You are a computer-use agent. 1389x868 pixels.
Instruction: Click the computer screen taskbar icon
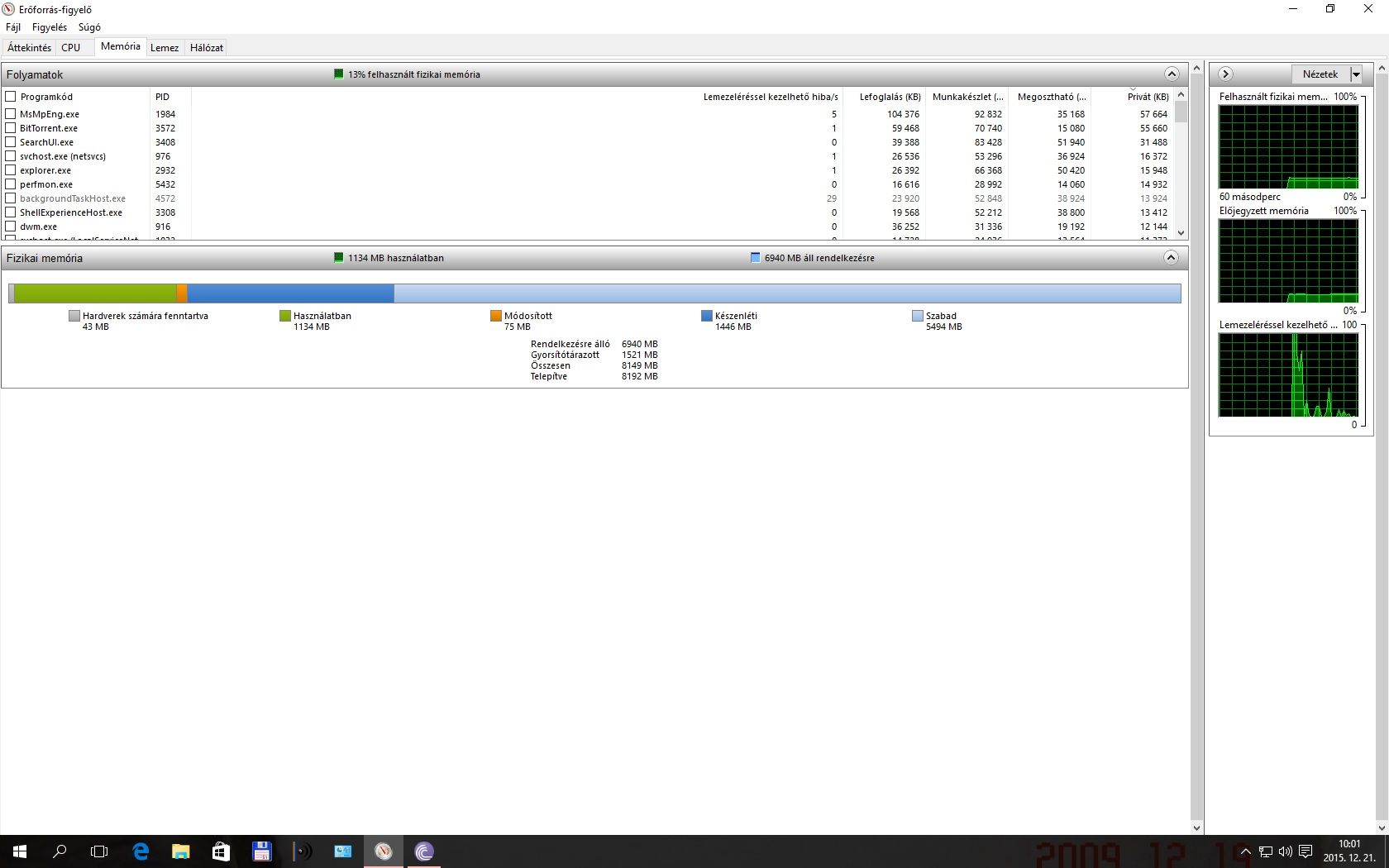[x=342, y=851]
